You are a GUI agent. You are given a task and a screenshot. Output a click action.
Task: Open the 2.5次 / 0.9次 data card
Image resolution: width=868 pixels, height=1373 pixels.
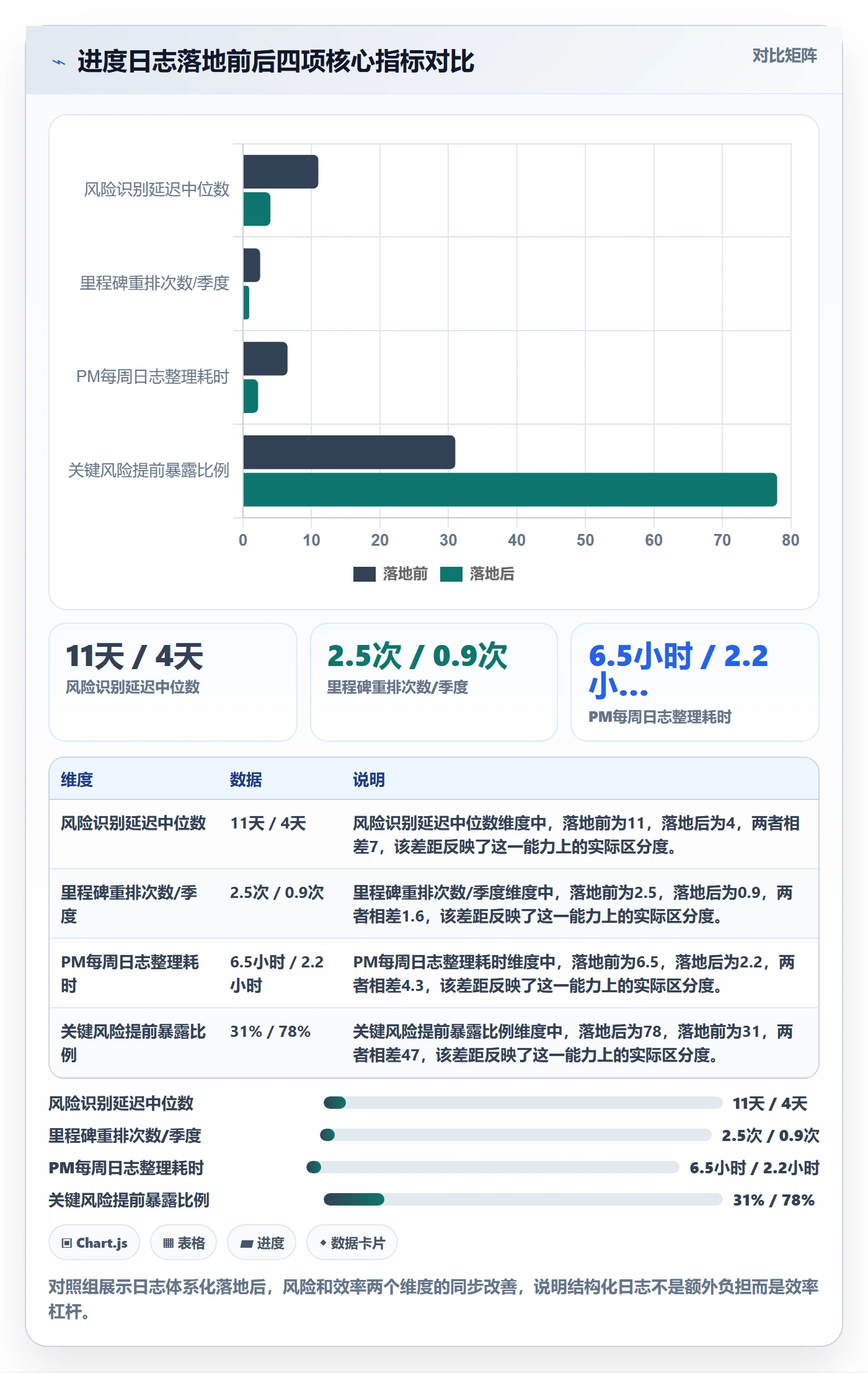click(x=434, y=682)
